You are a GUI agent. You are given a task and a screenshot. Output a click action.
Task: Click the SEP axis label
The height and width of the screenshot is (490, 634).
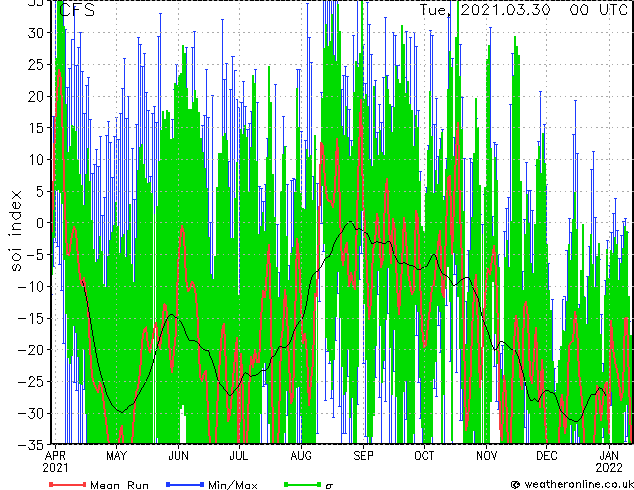pos(363,456)
